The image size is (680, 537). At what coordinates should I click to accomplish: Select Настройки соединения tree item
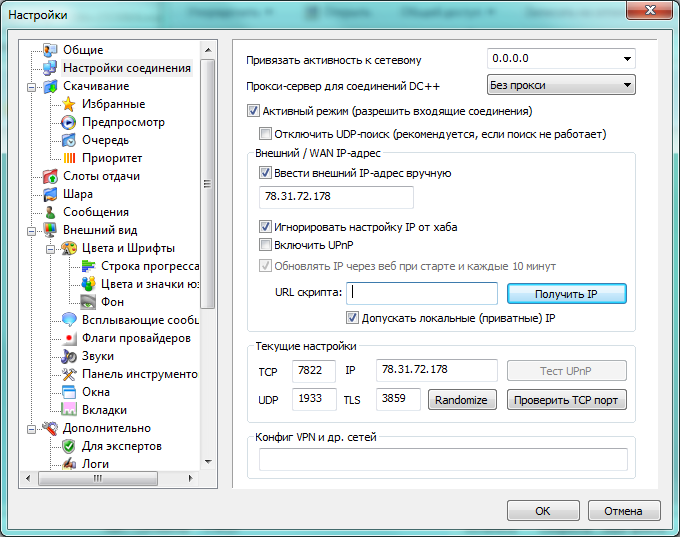click(x=127, y=68)
